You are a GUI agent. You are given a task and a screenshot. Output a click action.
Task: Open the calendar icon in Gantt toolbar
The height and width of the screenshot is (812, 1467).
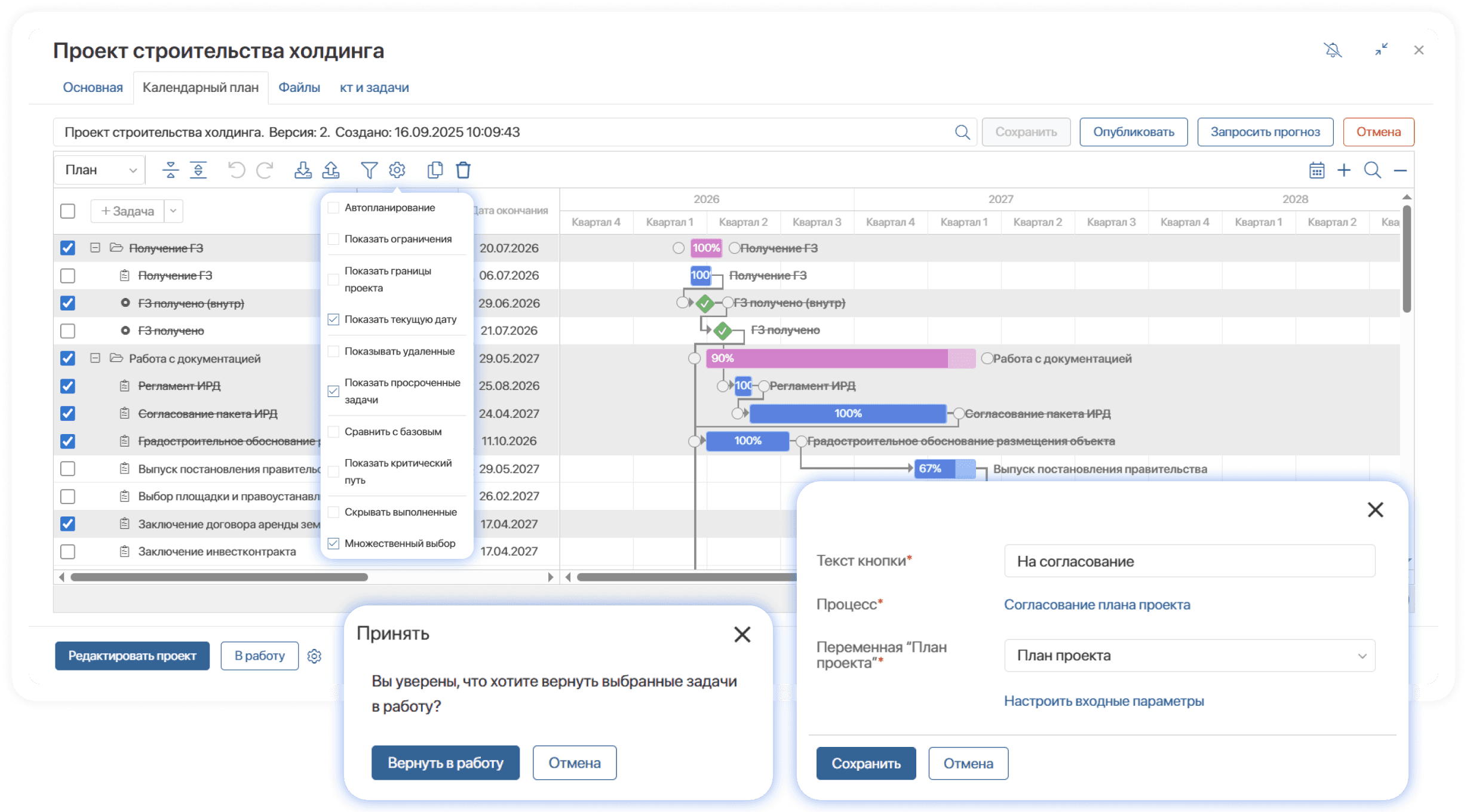click(1316, 170)
